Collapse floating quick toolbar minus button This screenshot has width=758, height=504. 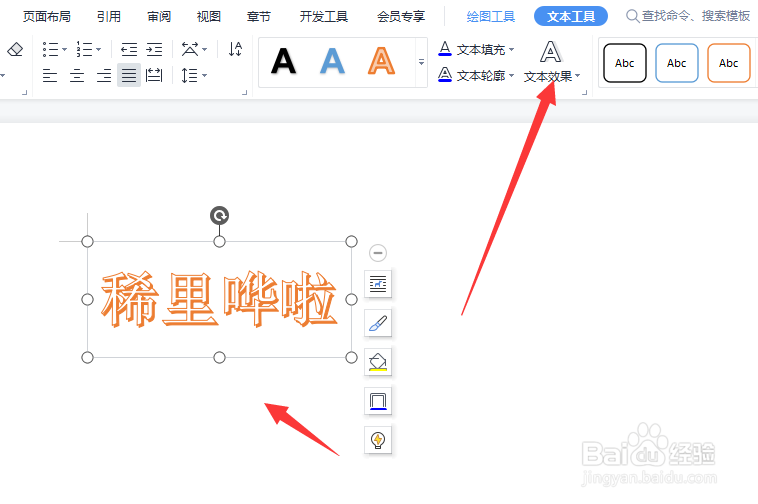(x=378, y=253)
